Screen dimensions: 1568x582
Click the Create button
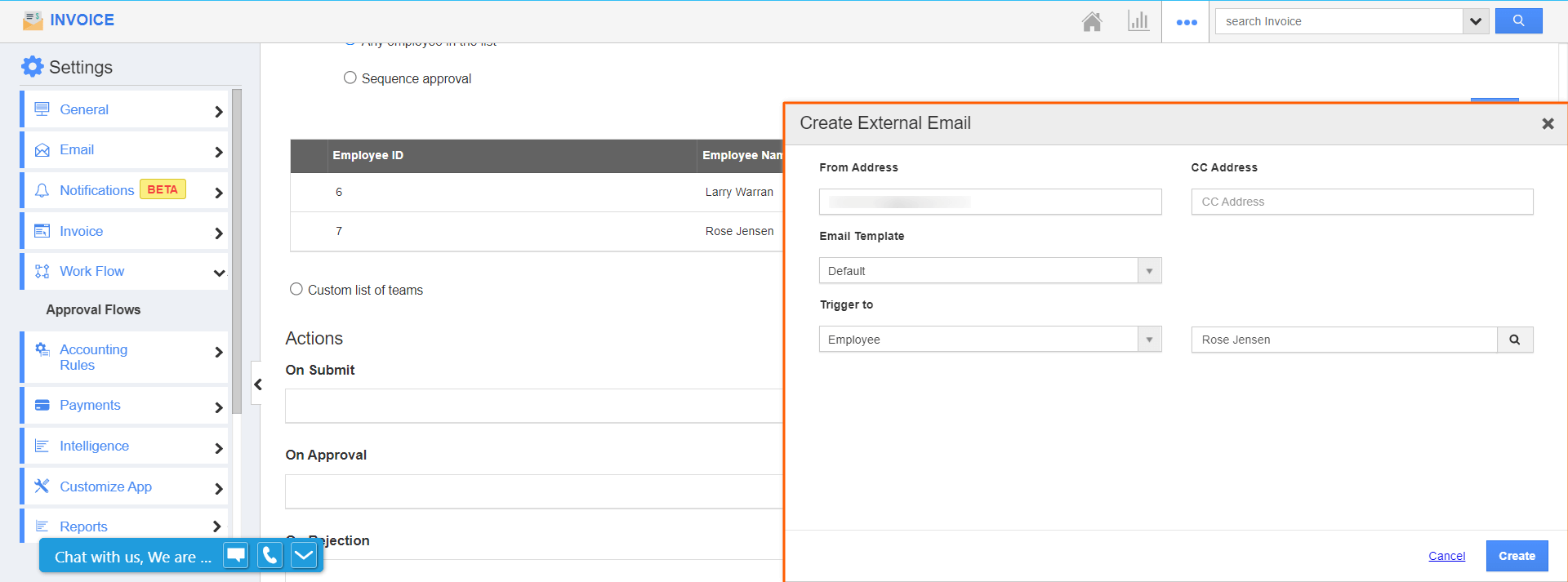pyautogui.click(x=1517, y=556)
